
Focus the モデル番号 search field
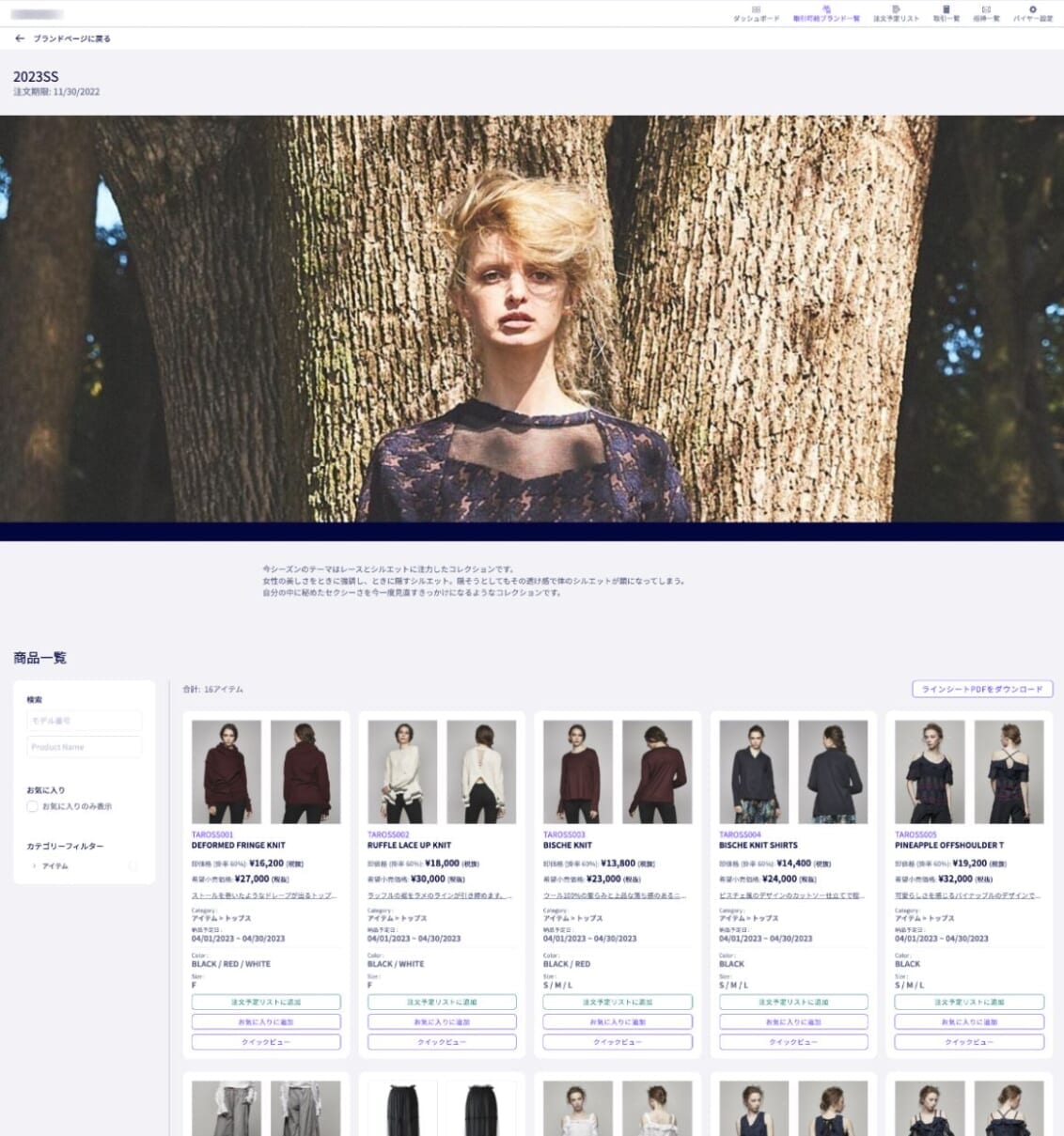point(85,721)
